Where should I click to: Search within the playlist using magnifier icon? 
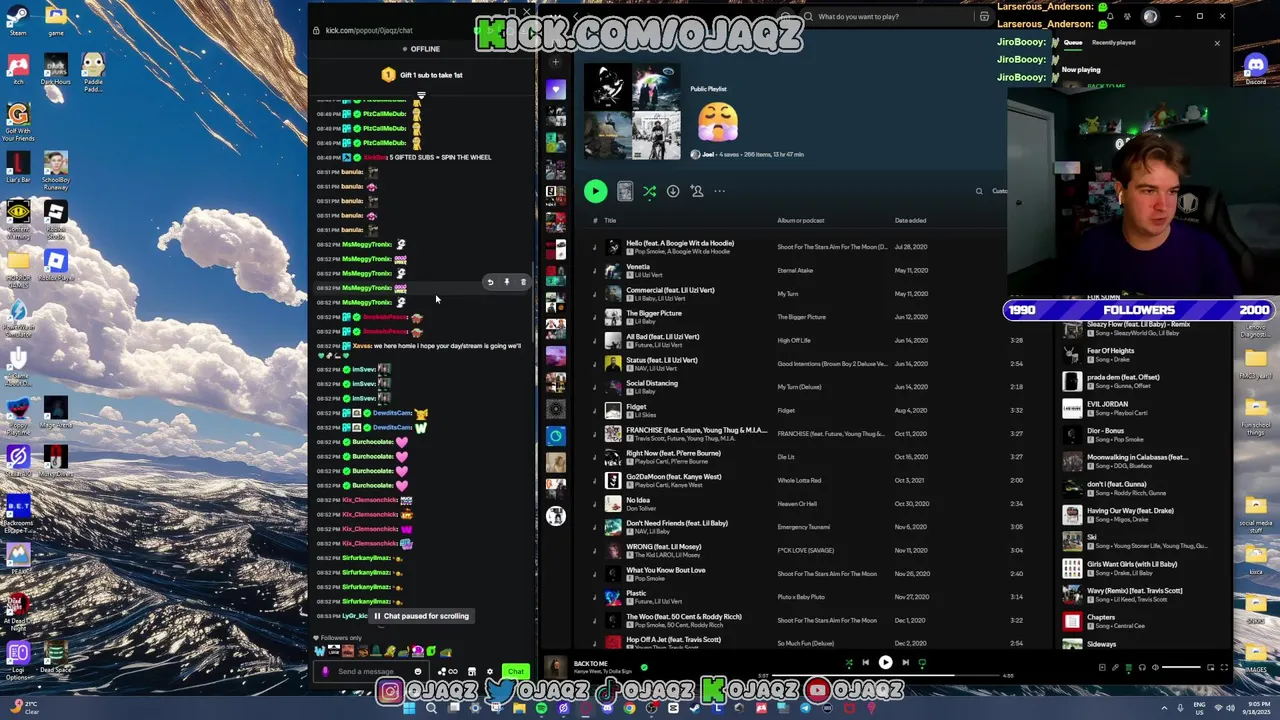(979, 191)
